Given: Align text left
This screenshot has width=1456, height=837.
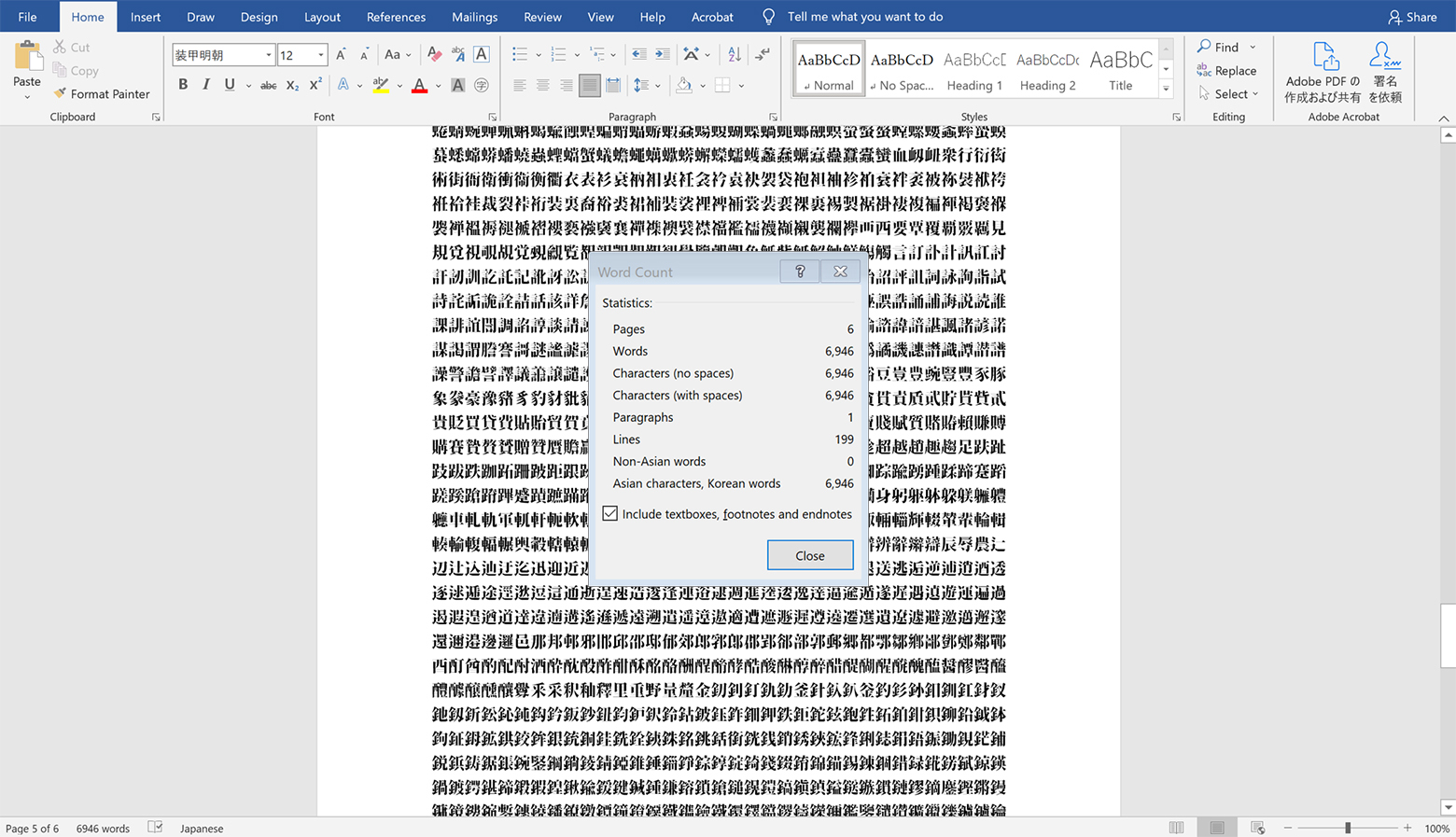Looking at the screenshot, I should pos(520,85).
